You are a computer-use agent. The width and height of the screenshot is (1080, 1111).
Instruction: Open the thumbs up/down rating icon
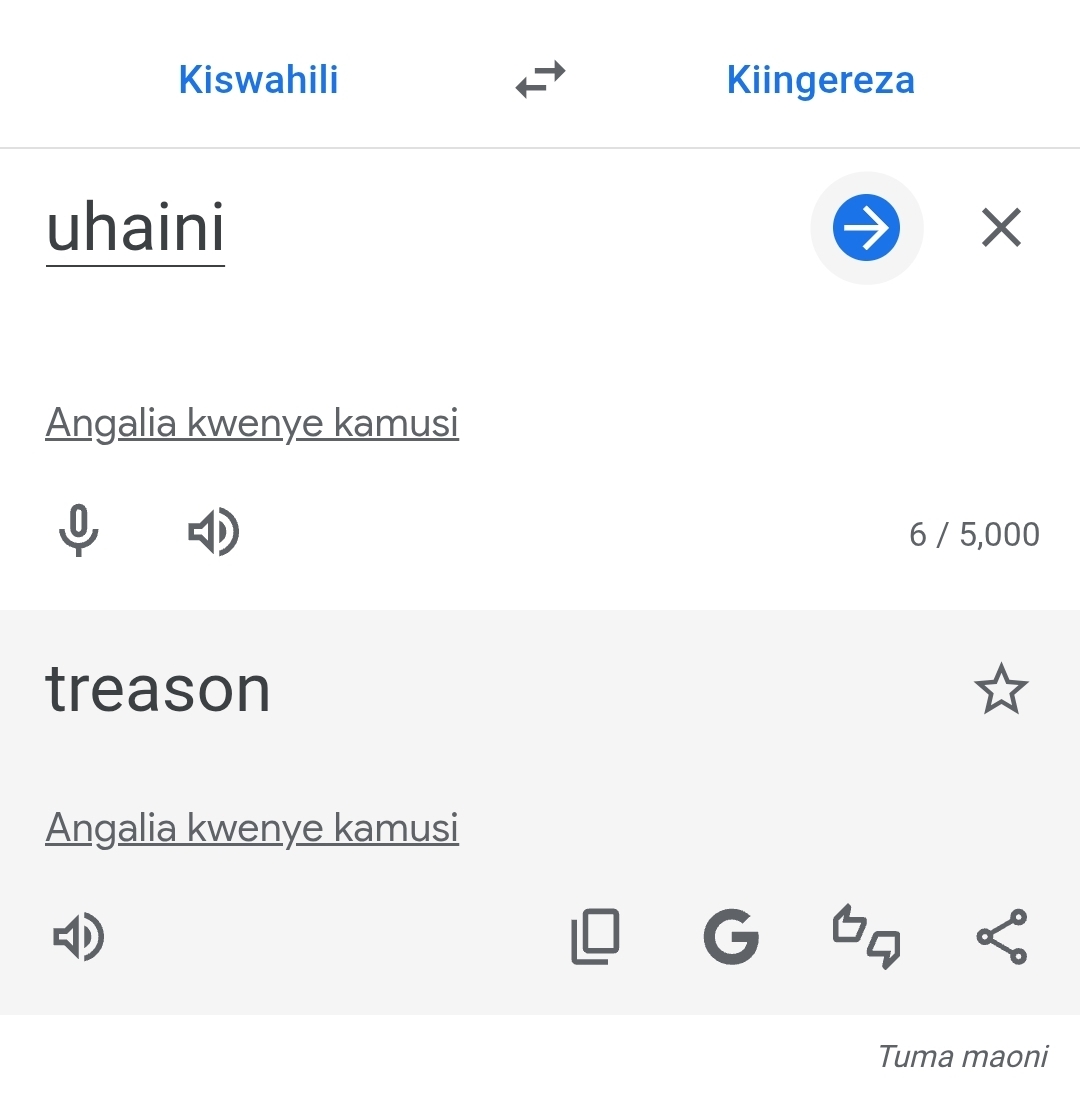coord(866,937)
